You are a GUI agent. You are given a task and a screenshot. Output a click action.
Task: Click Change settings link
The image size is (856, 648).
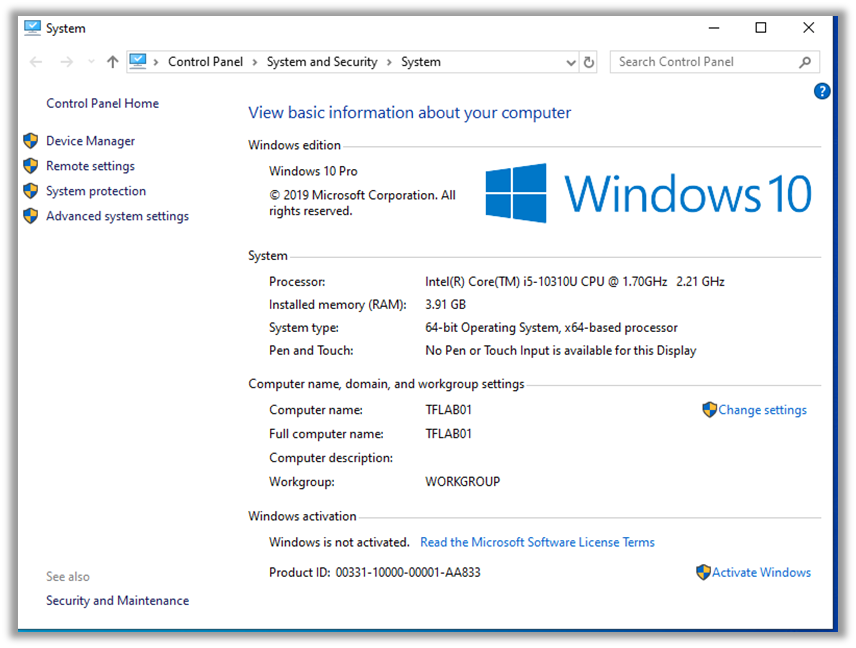tap(762, 410)
